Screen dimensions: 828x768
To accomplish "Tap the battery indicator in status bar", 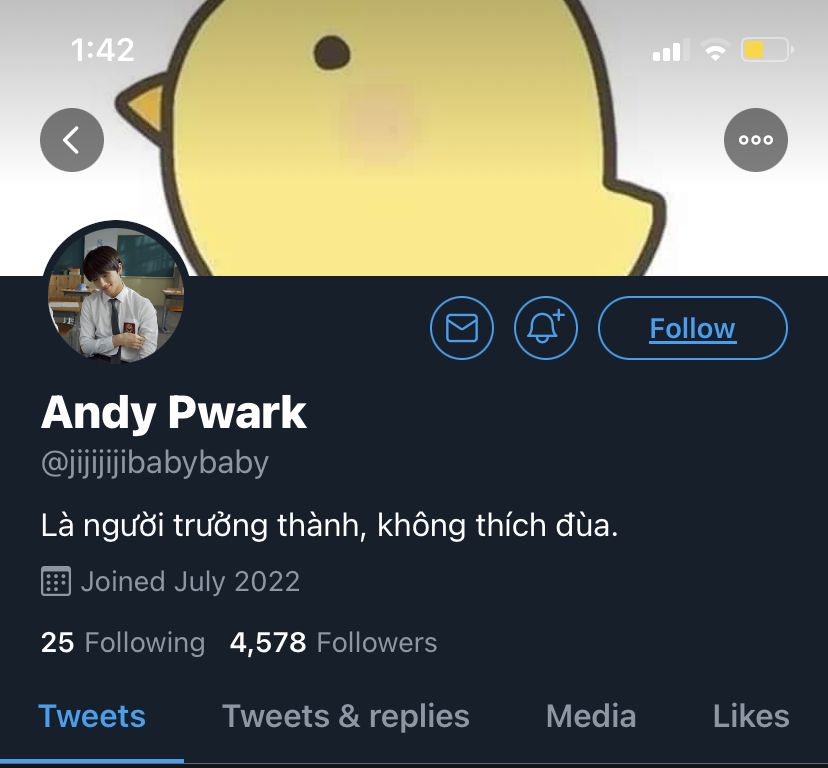I will (x=767, y=50).
